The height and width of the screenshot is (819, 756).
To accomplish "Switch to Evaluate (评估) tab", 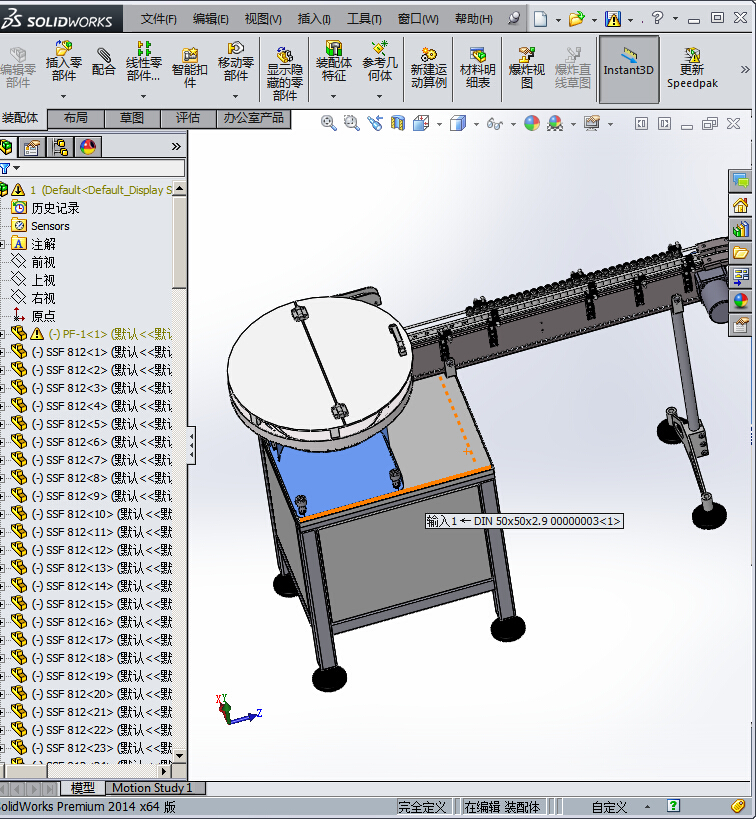I will click(x=188, y=119).
